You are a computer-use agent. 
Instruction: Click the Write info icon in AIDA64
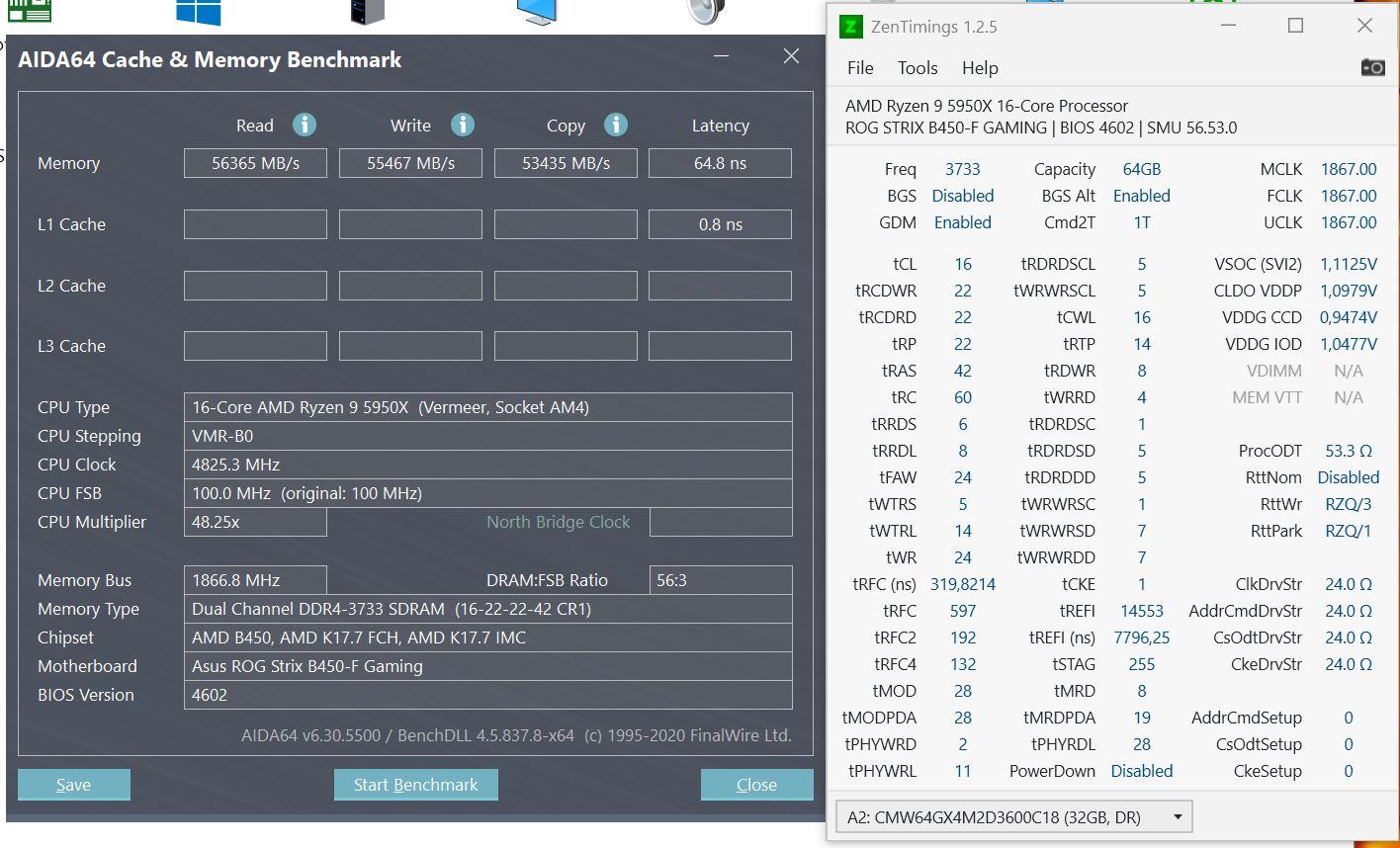pyautogui.click(x=462, y=125)
